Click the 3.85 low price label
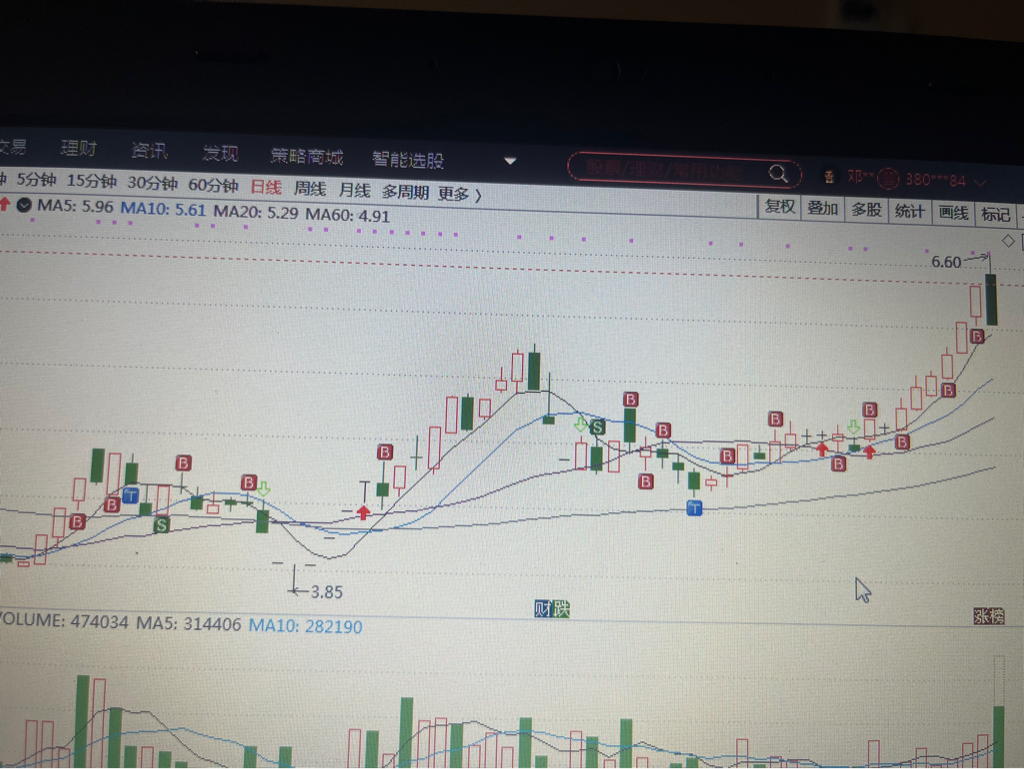Viewport: 1024px width, 769px height. tap(327, 592)
